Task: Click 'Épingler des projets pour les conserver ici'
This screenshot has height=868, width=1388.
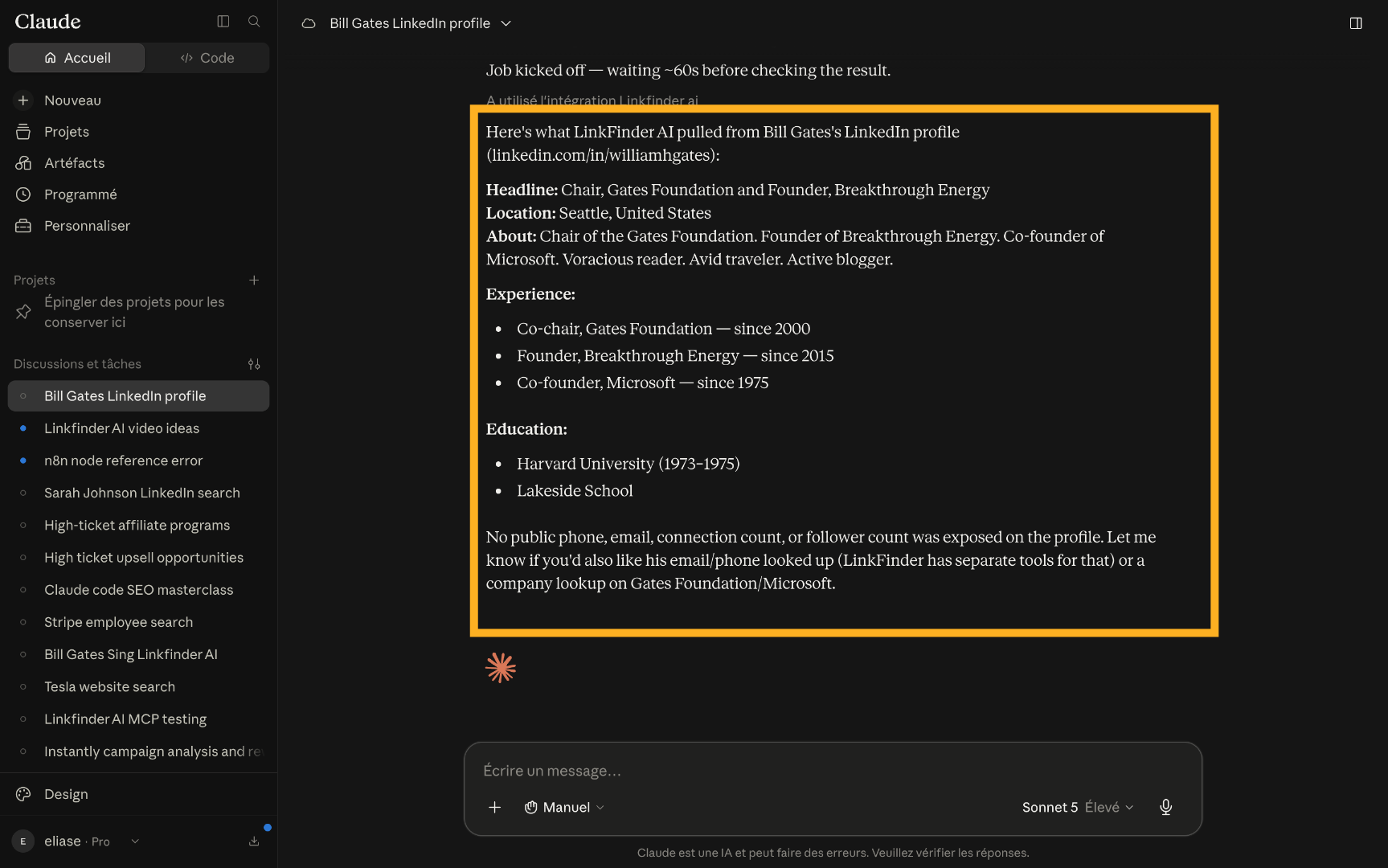Action: point(134,312)
